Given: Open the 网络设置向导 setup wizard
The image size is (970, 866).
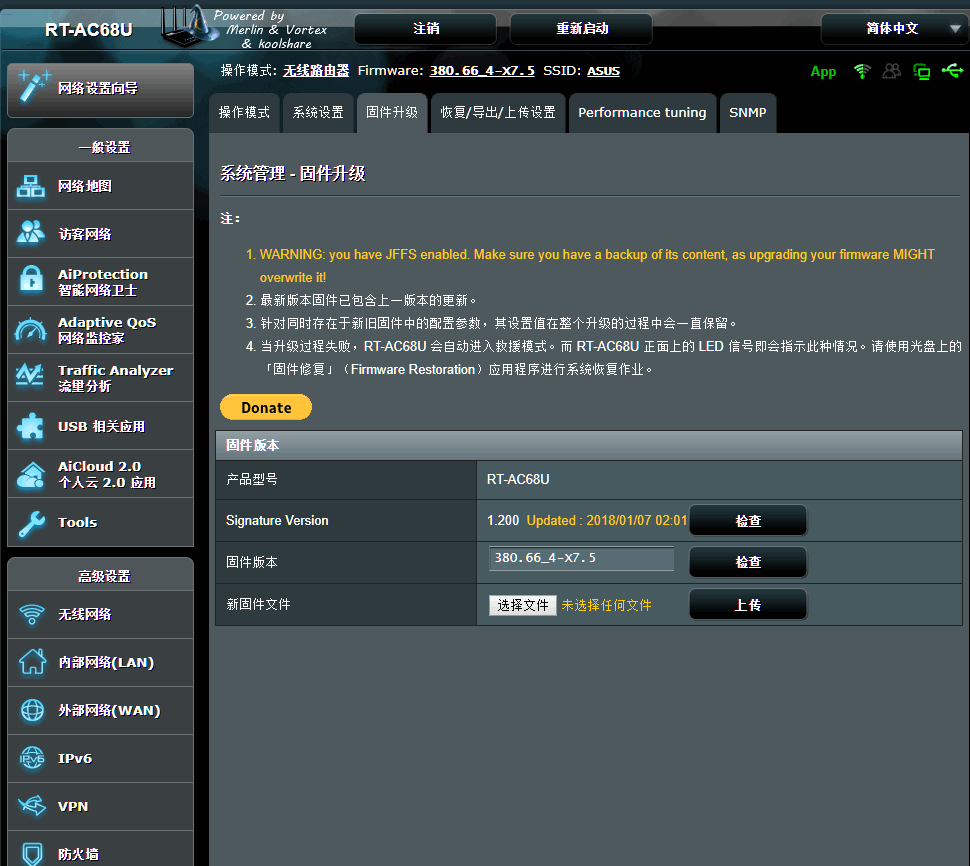Looking at the screenshot, I should pyautogui.click(x=100, y=89).
